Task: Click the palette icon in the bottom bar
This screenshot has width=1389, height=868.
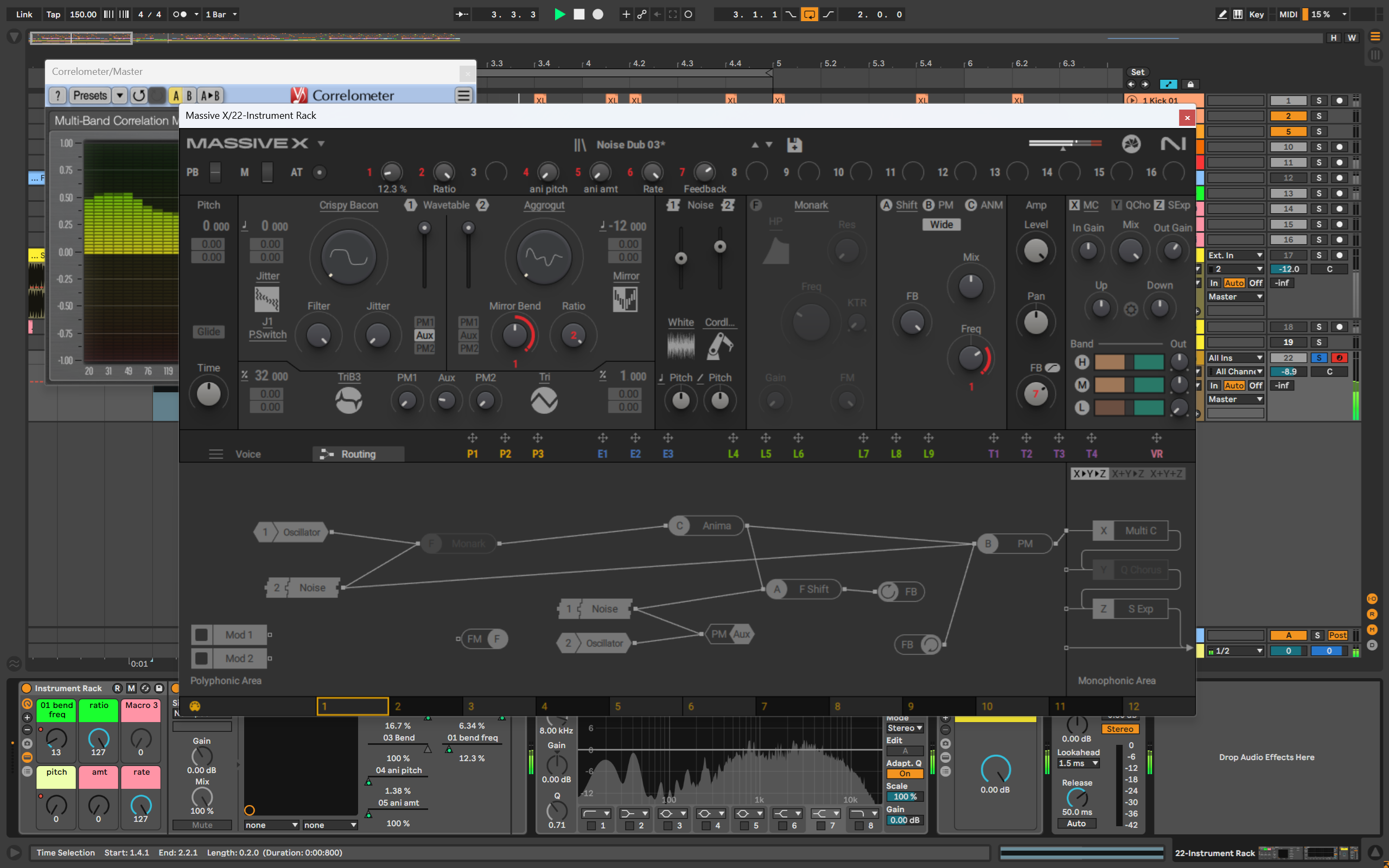Action: tap(195, 706)
